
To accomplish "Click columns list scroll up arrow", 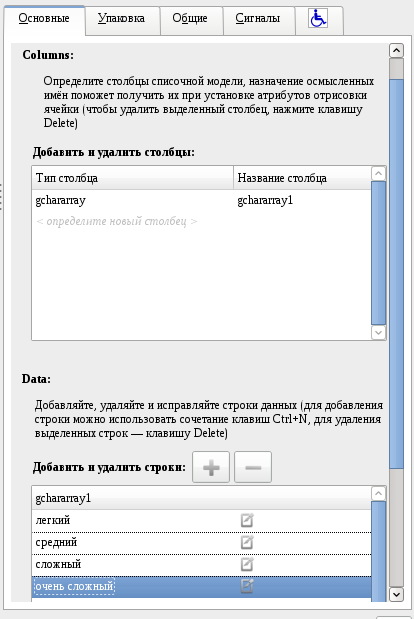I will pos(378,173).
